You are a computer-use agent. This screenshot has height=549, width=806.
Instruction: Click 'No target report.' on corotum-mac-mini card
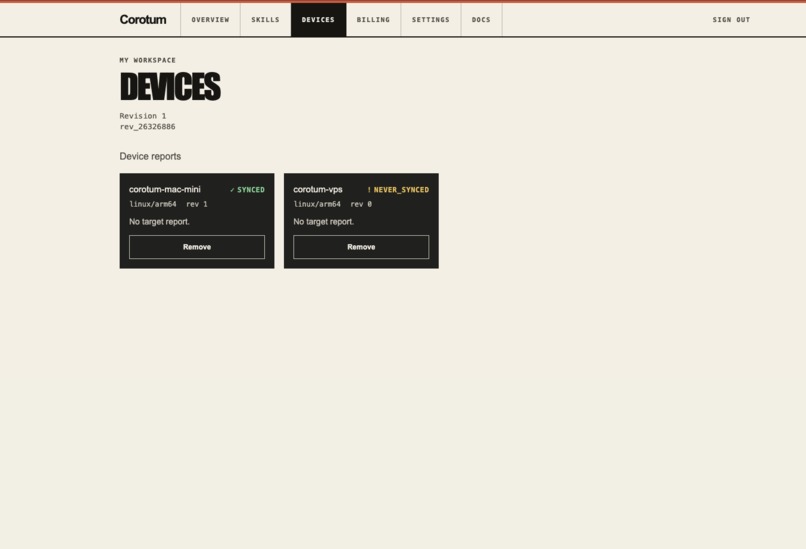point(159,222)
